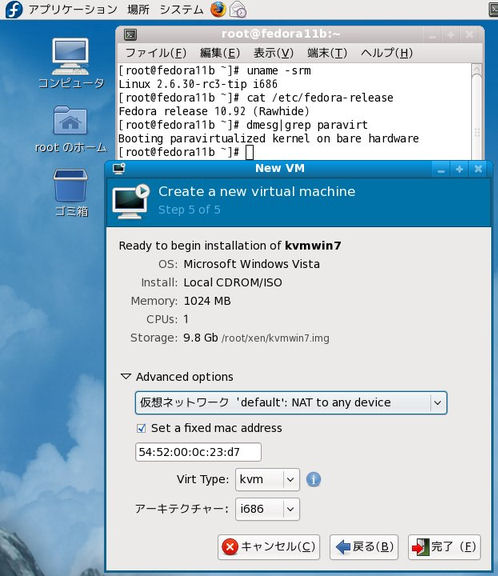
Task: Open the root のホーム folder icon
Action: 71,129
